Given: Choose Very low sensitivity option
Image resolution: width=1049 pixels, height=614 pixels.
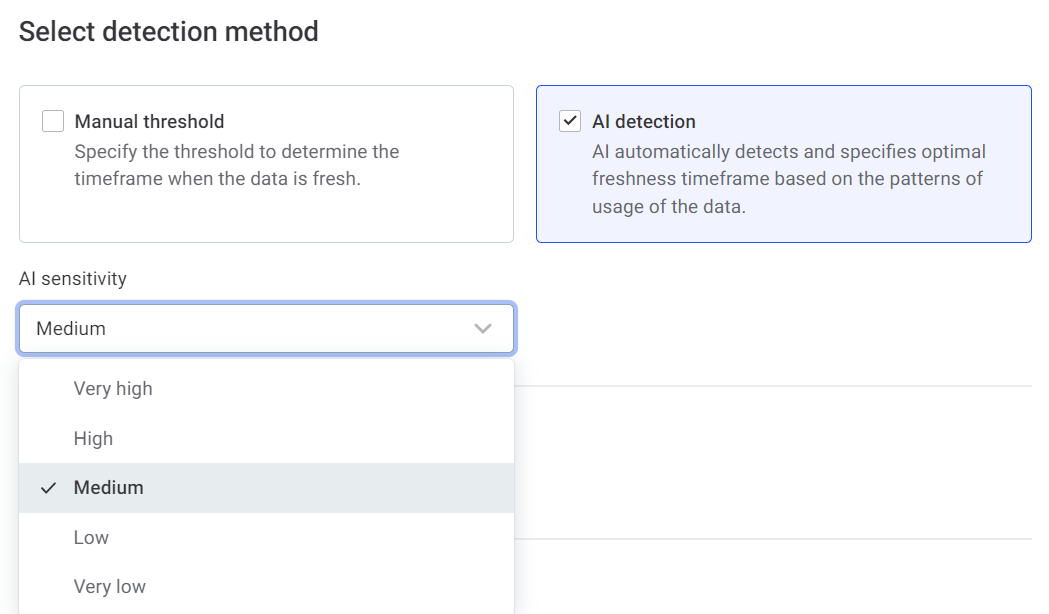Looking at the screenshot, I should pyautogui.click(x=110, y=587).
